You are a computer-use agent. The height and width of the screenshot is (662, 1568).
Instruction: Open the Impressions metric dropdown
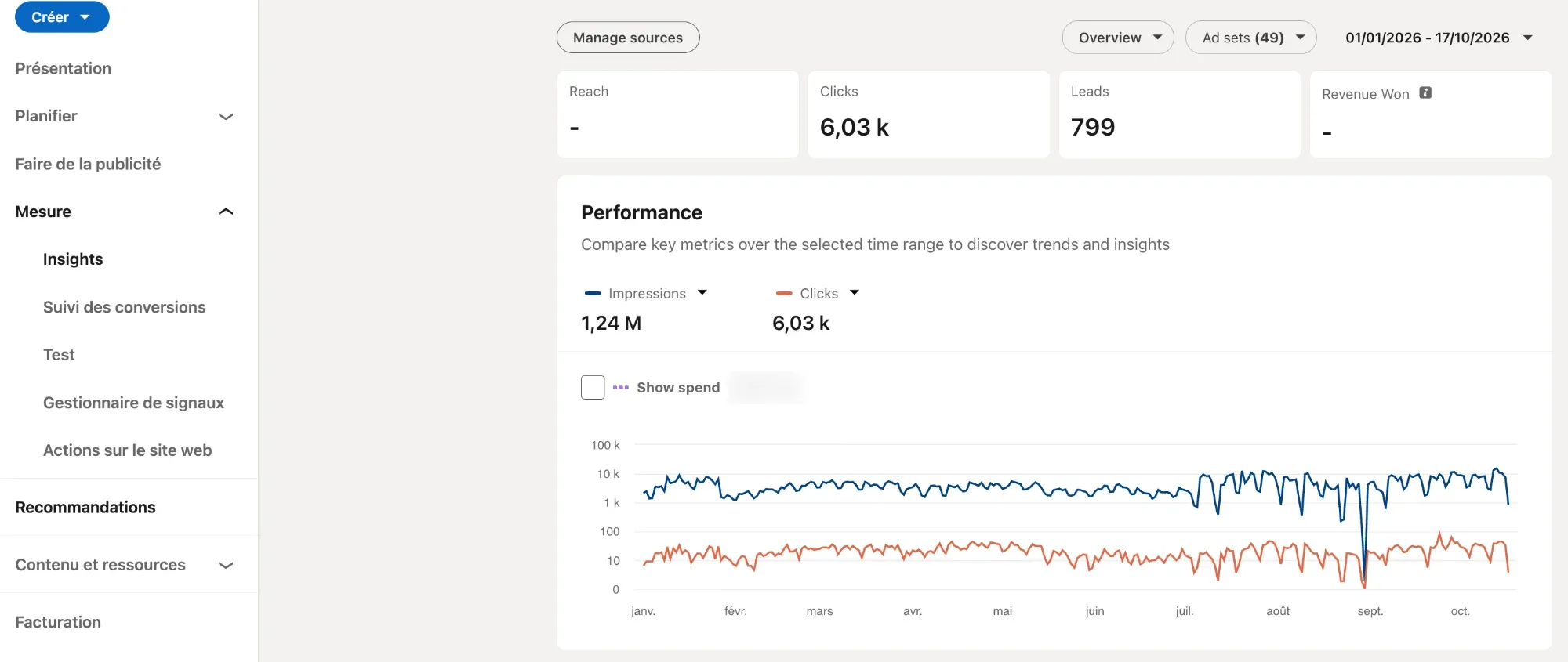click(702, 292)
